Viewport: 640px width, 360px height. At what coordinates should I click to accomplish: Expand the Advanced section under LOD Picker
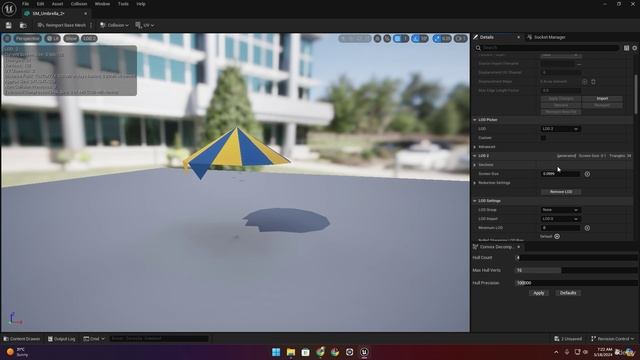click(x=475, y=147)
